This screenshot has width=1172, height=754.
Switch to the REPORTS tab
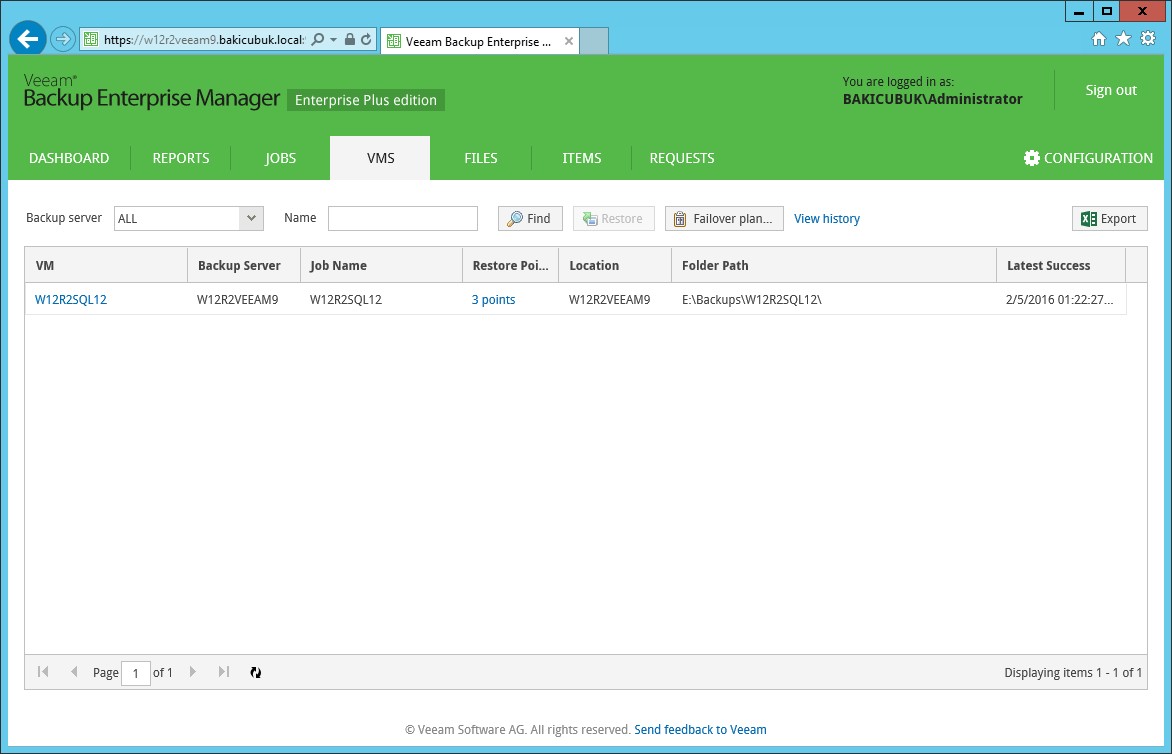tap(181, 158)
